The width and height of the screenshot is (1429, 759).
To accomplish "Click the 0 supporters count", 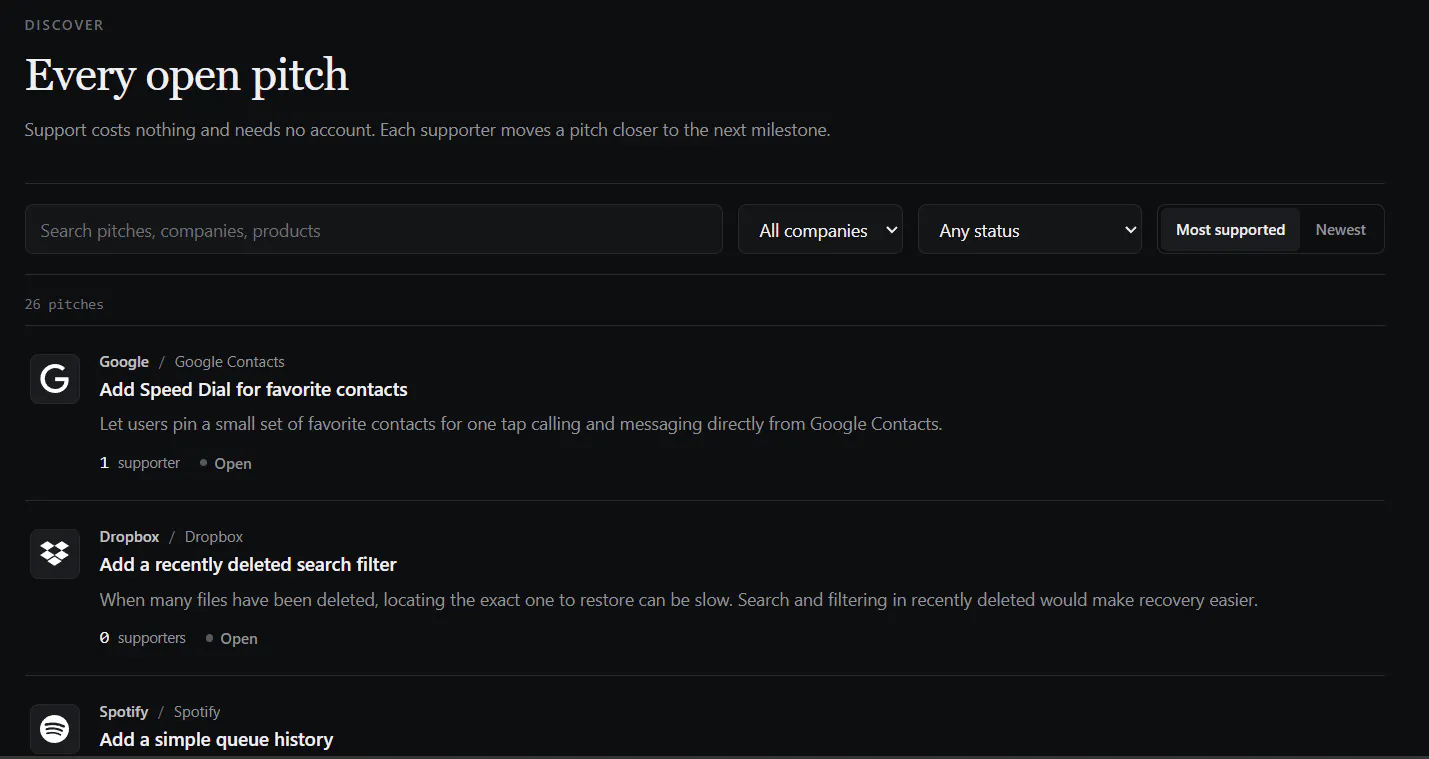I will coord(143,638).
